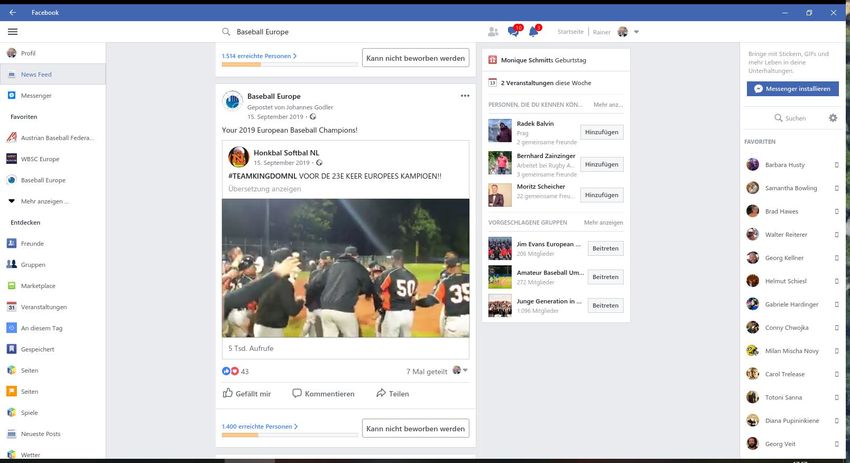Open 2 Veranstaltungen diese Woche
Image resolution: width=850 pixels, height=463 pixels.
[x=540, y=83]
